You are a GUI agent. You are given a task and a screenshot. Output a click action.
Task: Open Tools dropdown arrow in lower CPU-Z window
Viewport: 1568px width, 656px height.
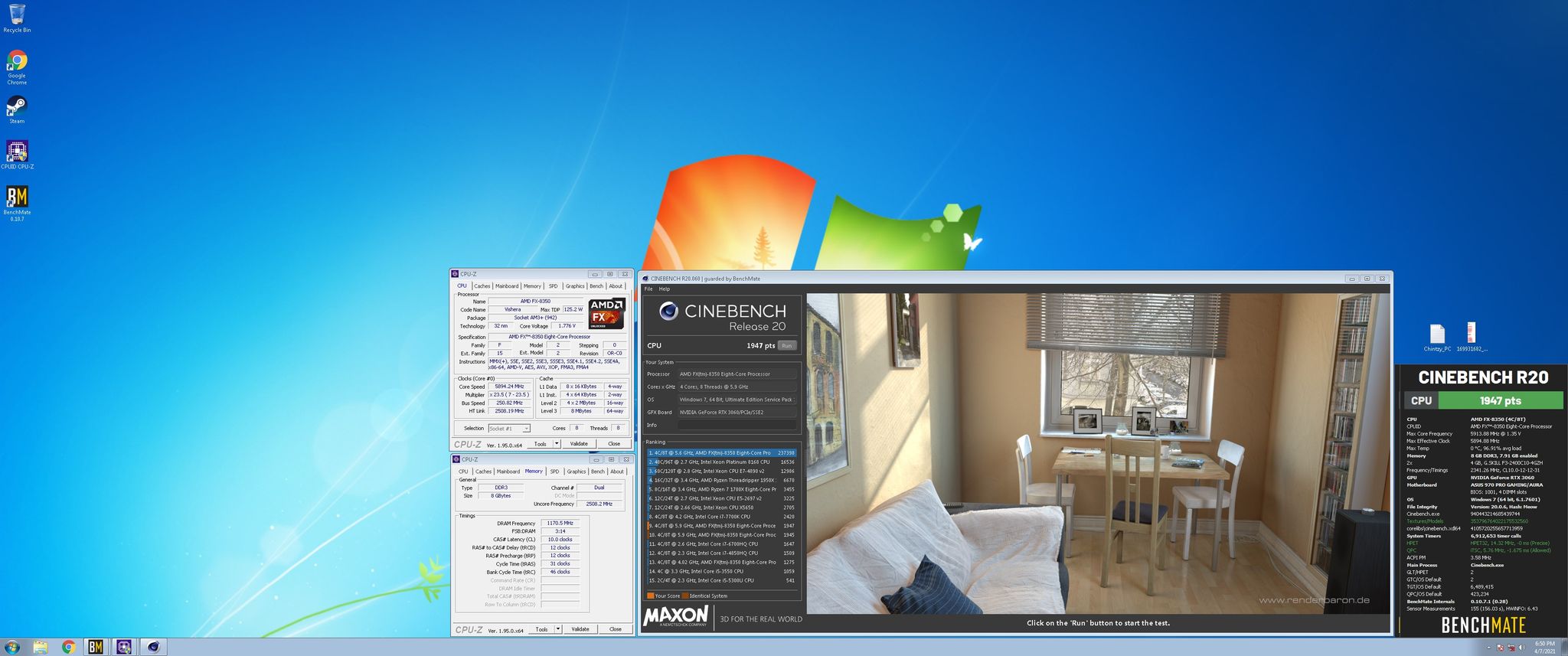[558, 629]
